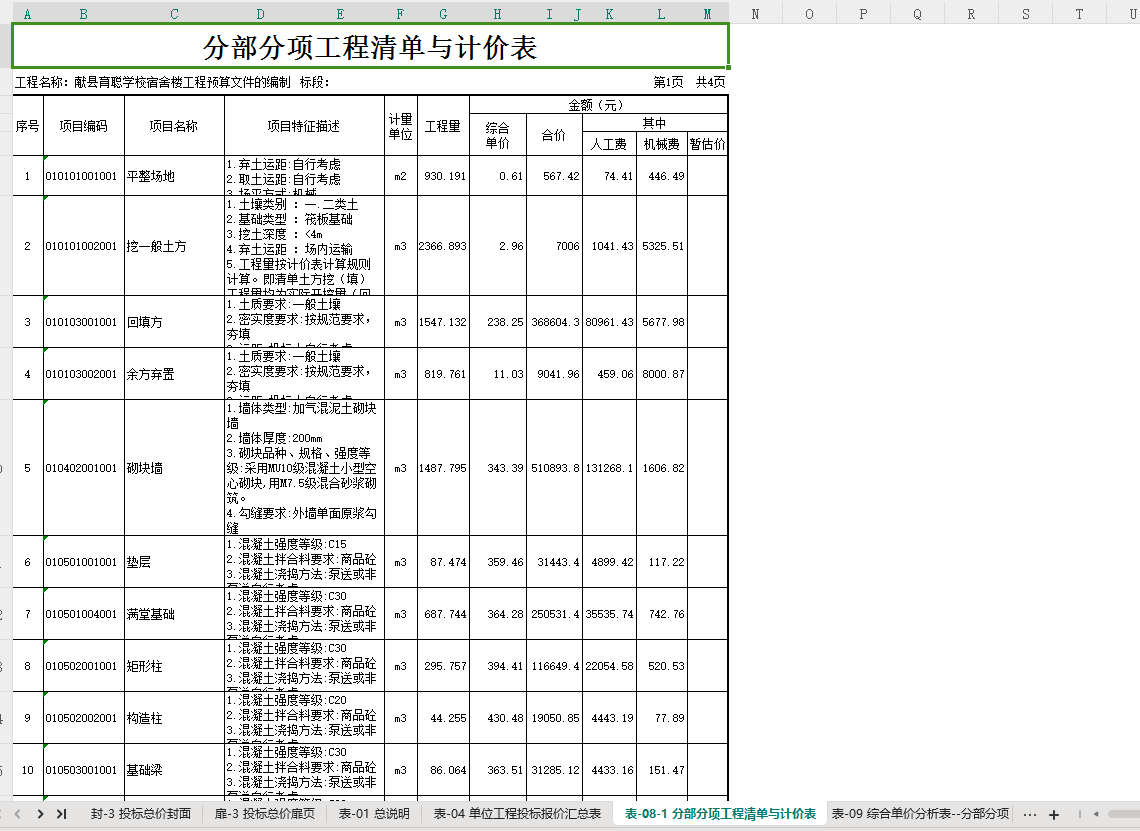Select the 回填方 item name cell
This screenshot has height=831, width=1140.
[x=174, y=321]
